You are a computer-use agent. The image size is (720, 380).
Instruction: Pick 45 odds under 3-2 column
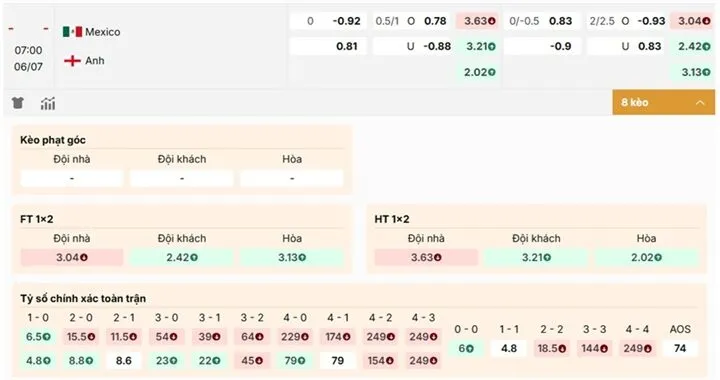coord(252,361)
